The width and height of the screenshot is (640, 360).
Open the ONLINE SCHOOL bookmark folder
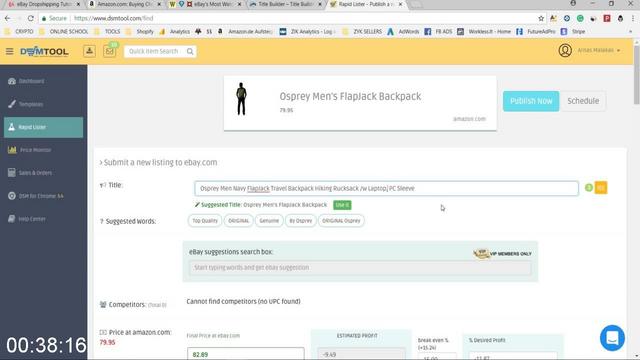pyautogui.click(x=64, y=31)
